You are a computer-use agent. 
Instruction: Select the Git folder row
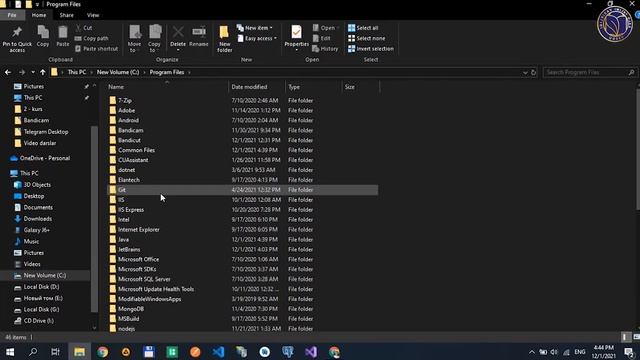242,190
